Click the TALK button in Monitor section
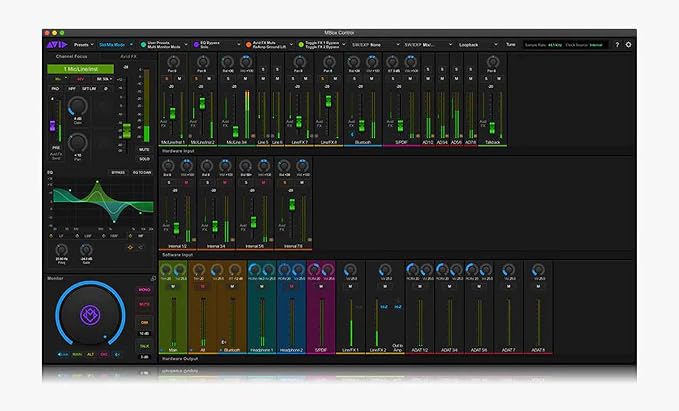This screenshot has width=679, height=411. click(144, 346)
